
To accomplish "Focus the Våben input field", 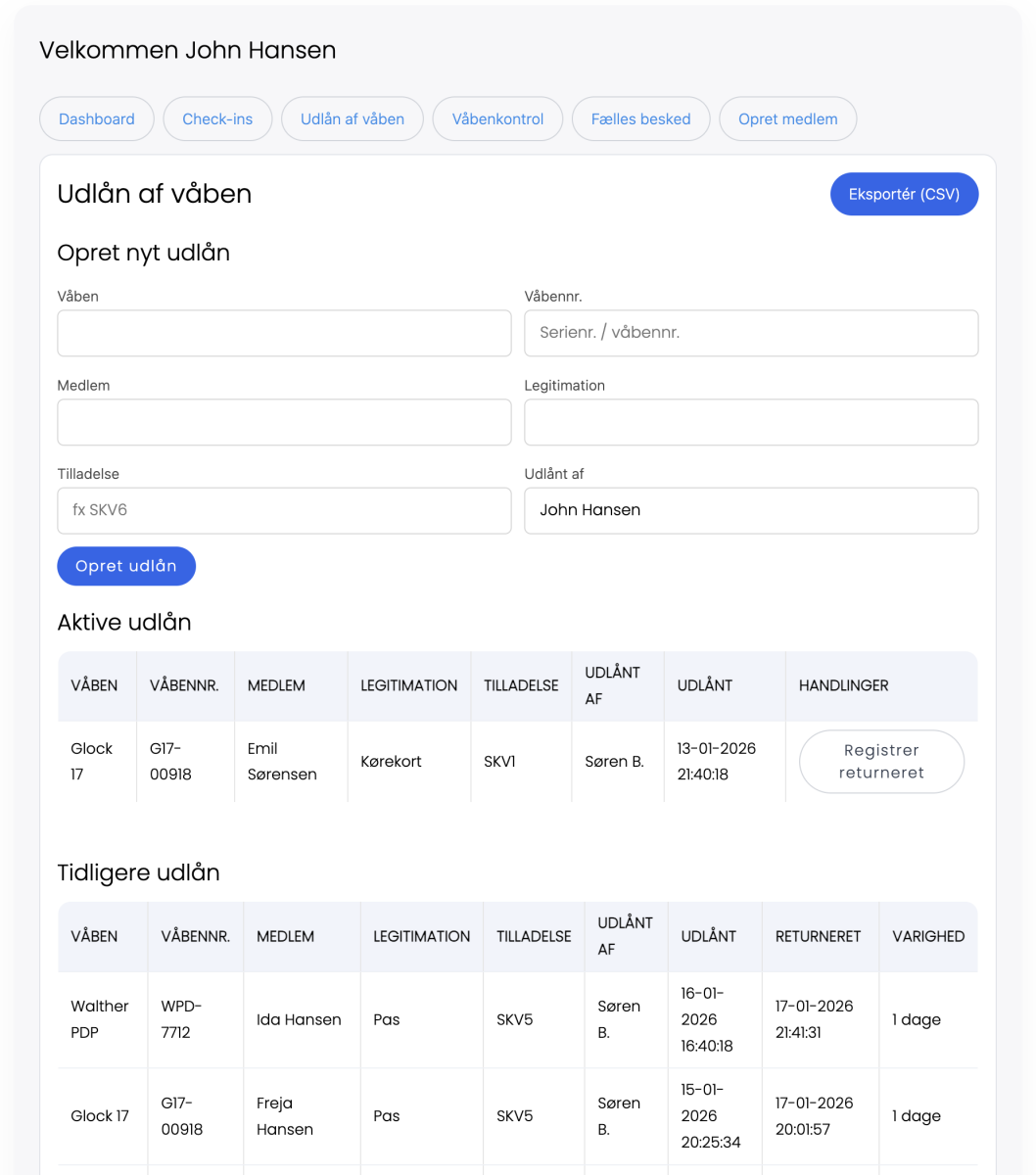I will pyautogui.click(x=284, y=333).
